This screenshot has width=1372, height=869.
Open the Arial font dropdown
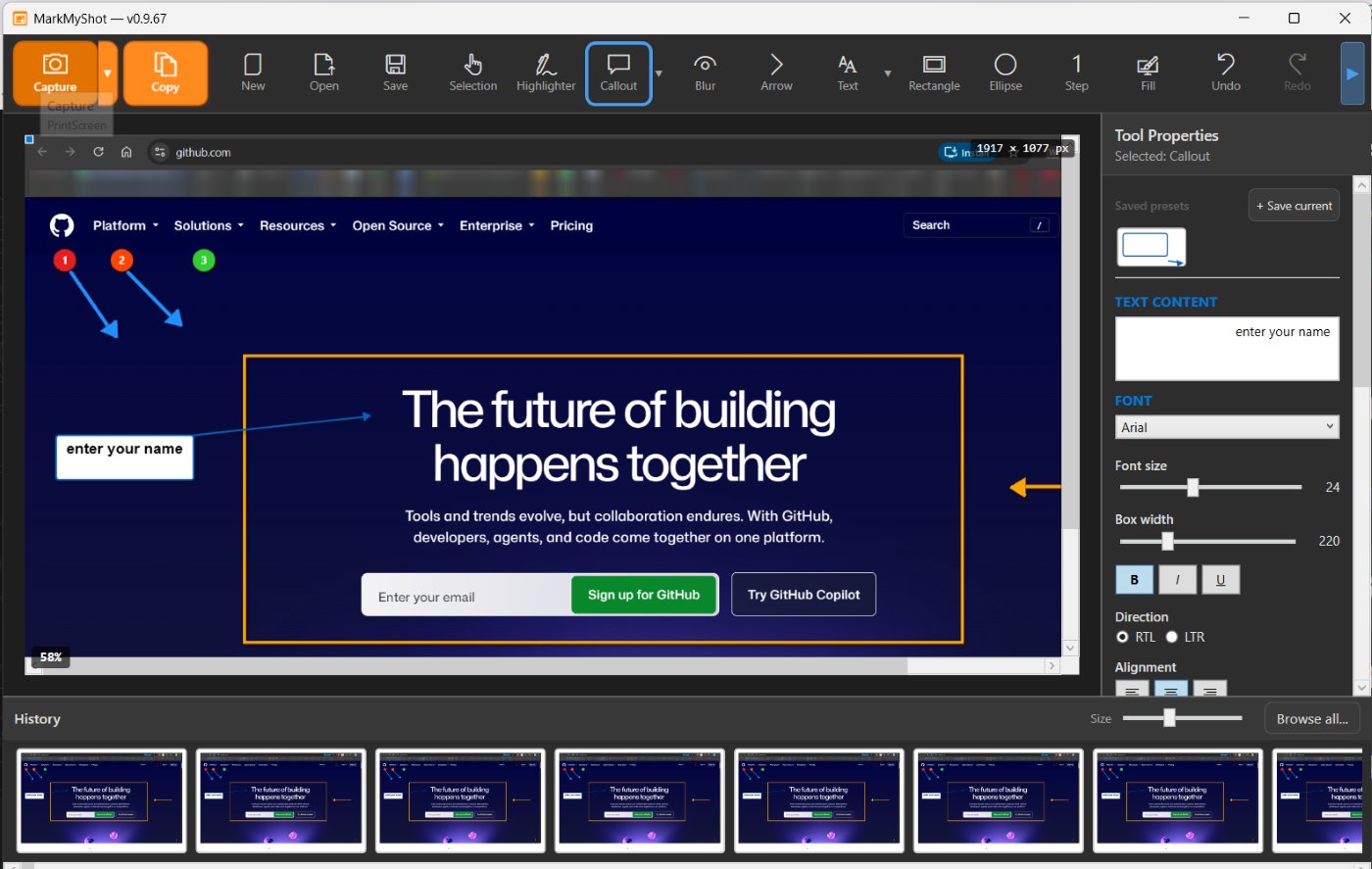(1227, 427)
